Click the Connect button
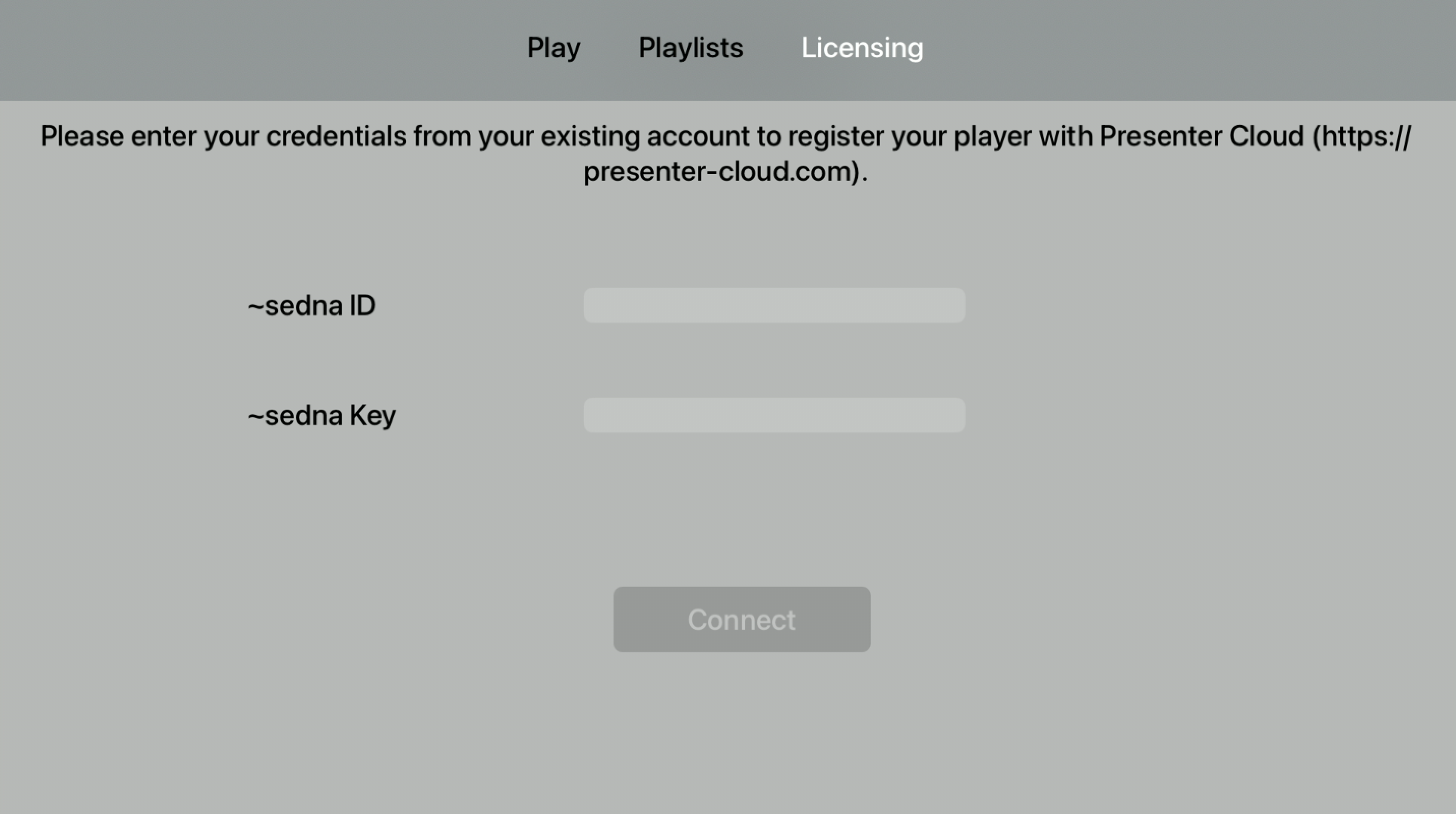The width and height of the screenshot is (1456, 814). pyautogui.click(x=742, y=620)
